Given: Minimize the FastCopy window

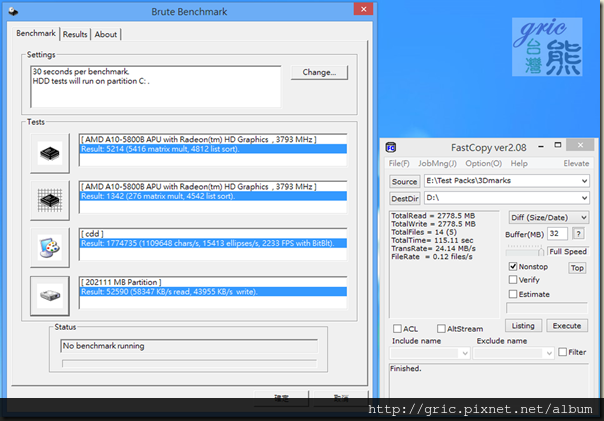Looking at the screenshot, I should tap(541, 146).
